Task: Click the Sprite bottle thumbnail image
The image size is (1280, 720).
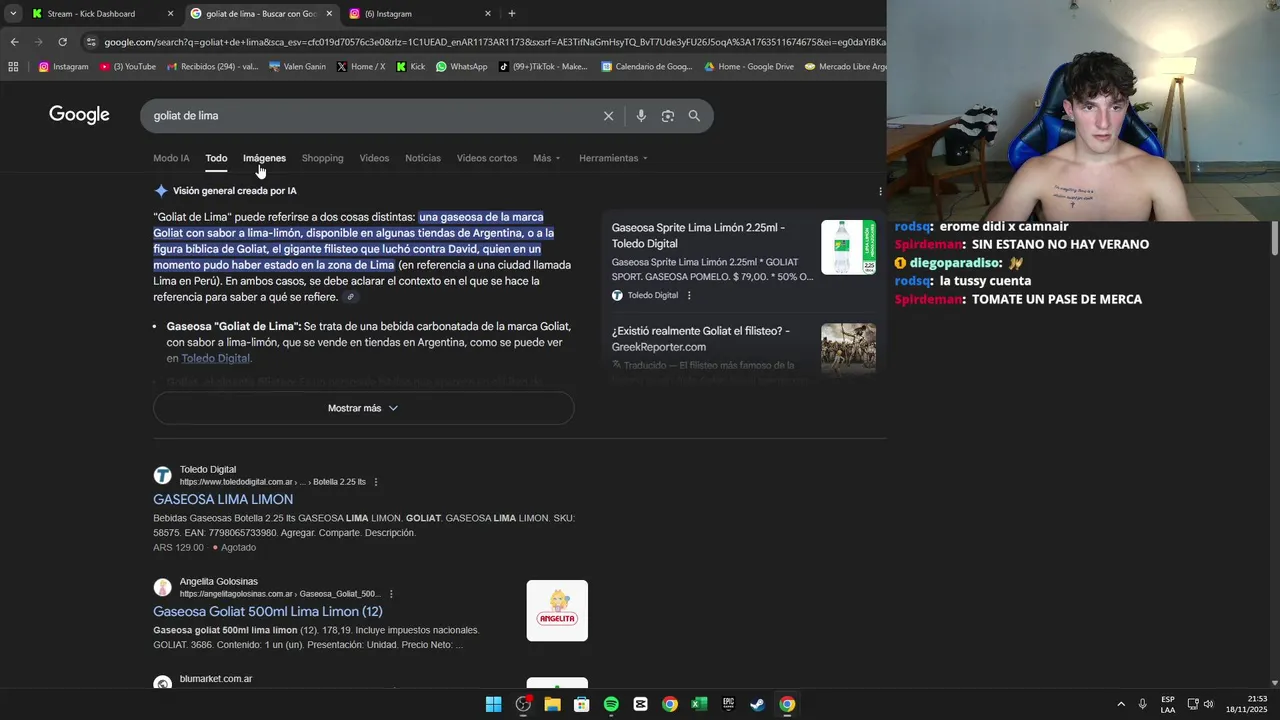Action: pos(848,247)
